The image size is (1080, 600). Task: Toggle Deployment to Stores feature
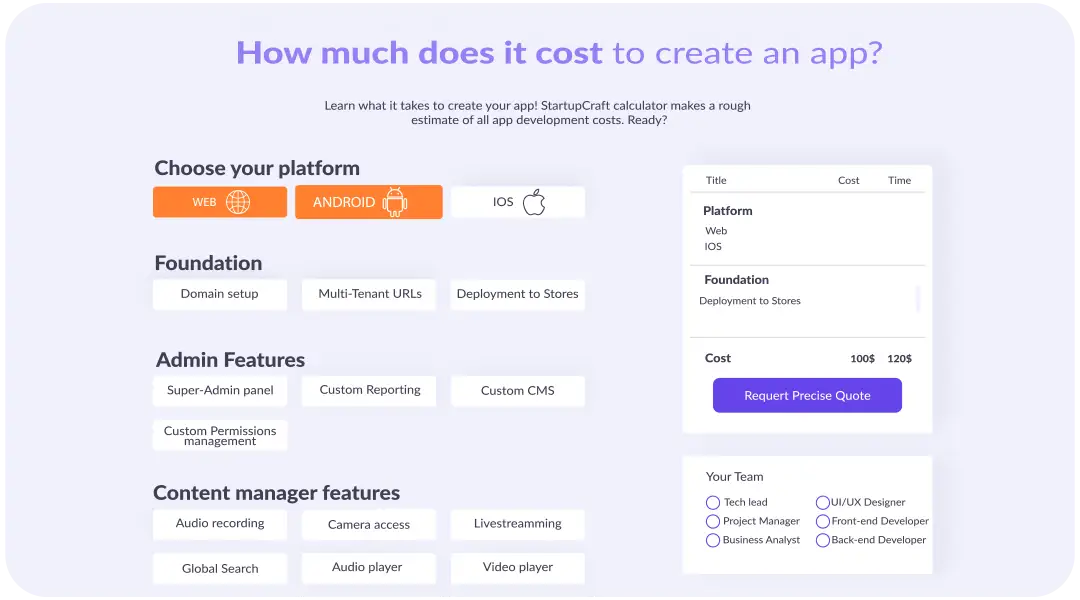[x=518, y=294]
